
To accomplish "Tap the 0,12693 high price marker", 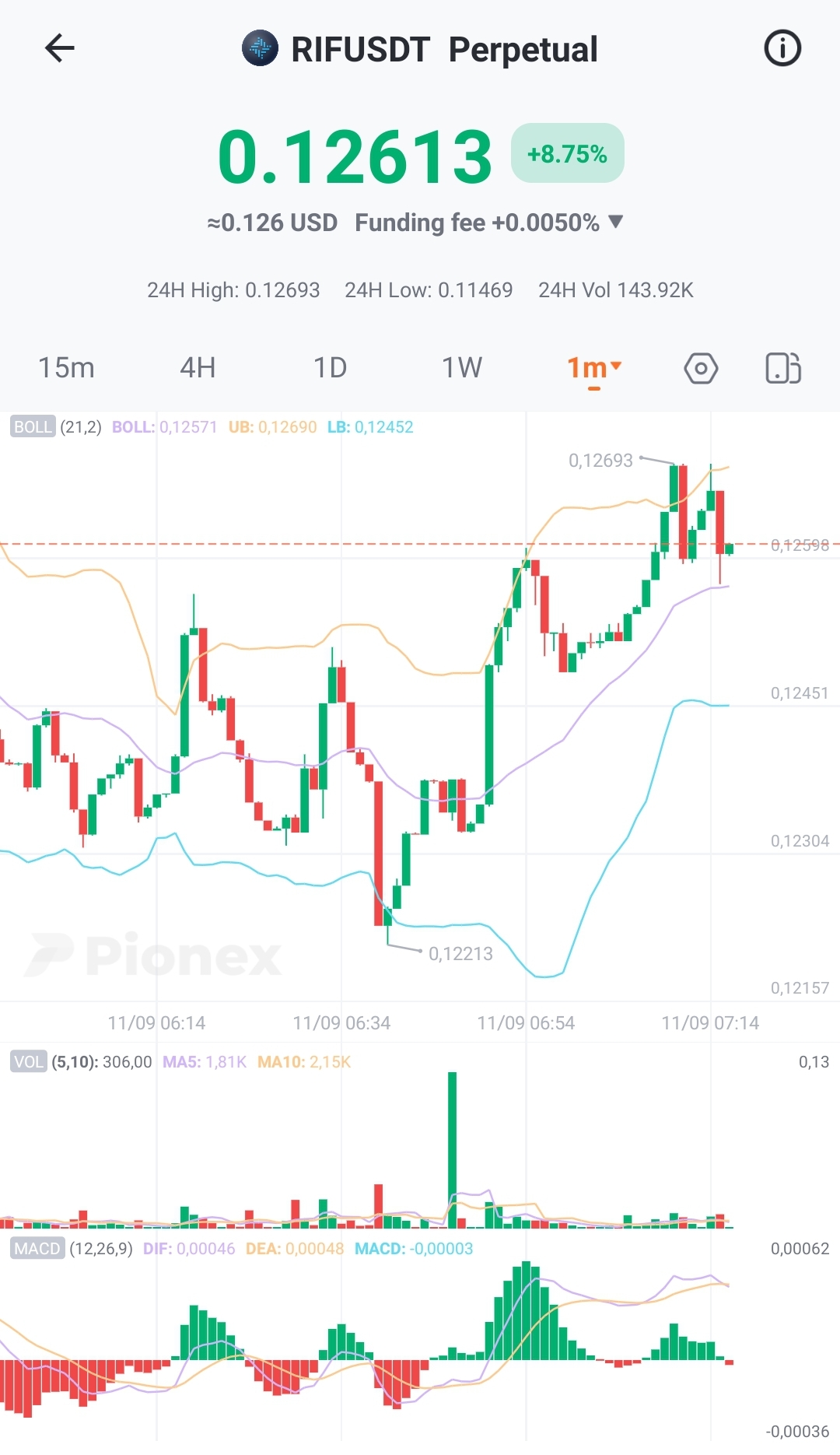I will [x=600, y=461].
